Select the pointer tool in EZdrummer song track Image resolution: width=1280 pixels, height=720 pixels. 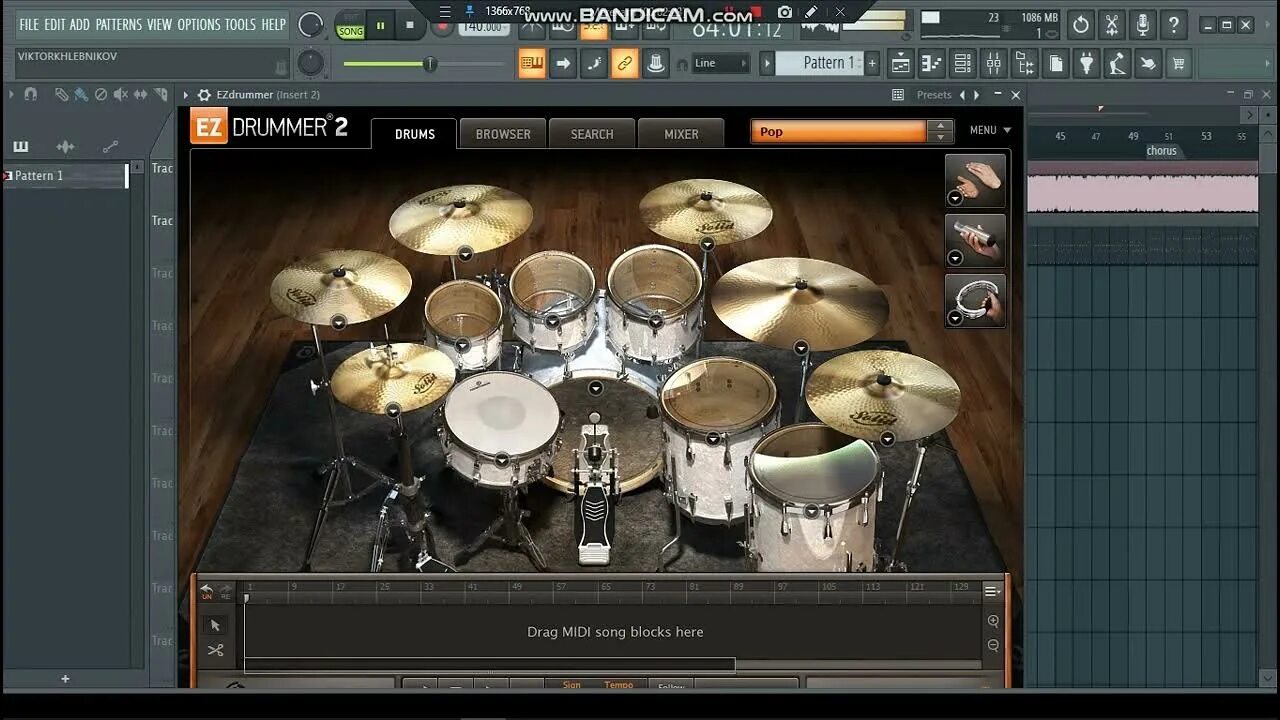216,624
